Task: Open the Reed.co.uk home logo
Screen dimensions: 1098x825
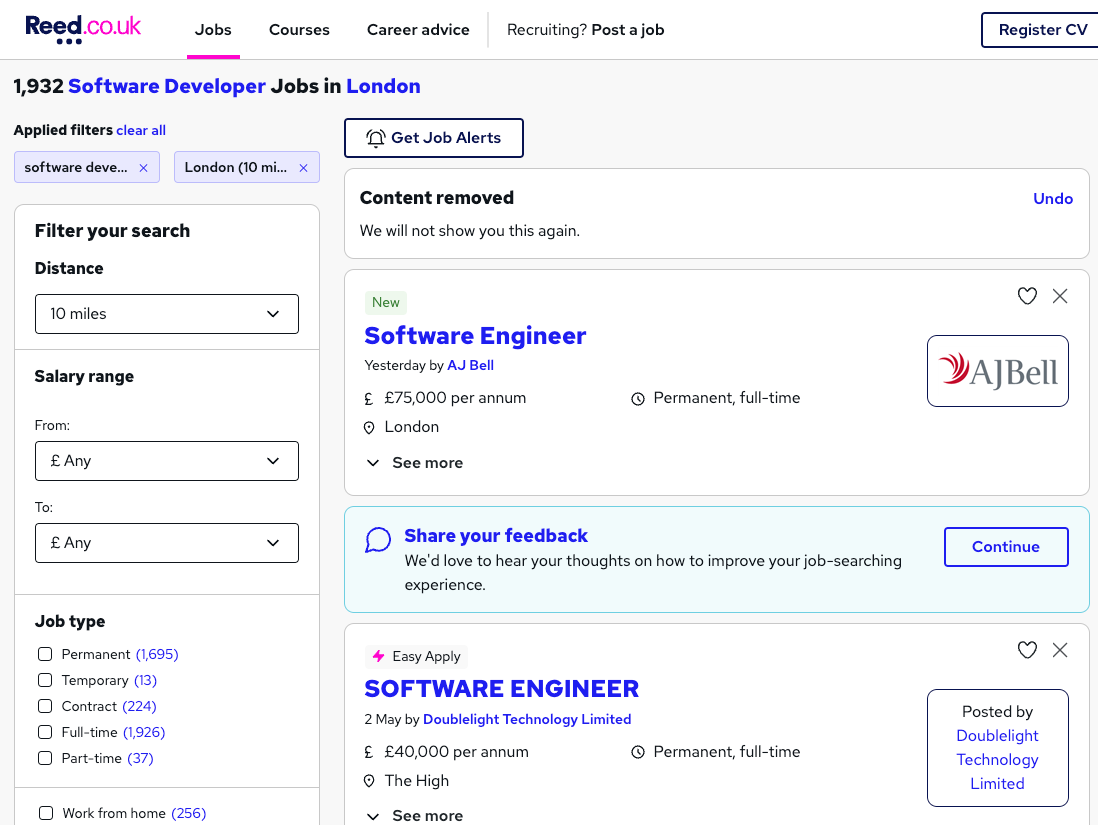Action: pos(83,29)
